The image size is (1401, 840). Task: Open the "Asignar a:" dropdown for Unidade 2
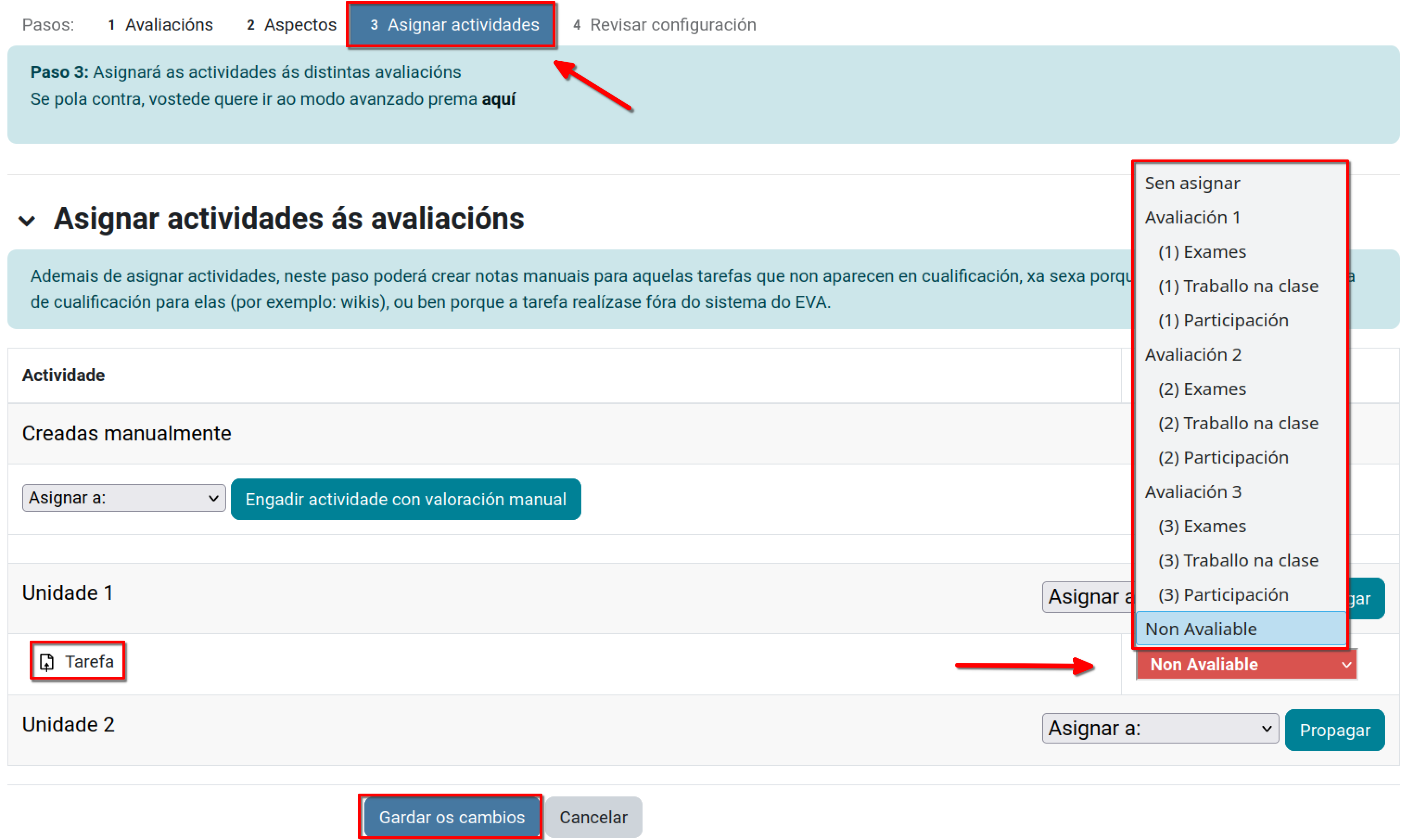point(1159,728)
